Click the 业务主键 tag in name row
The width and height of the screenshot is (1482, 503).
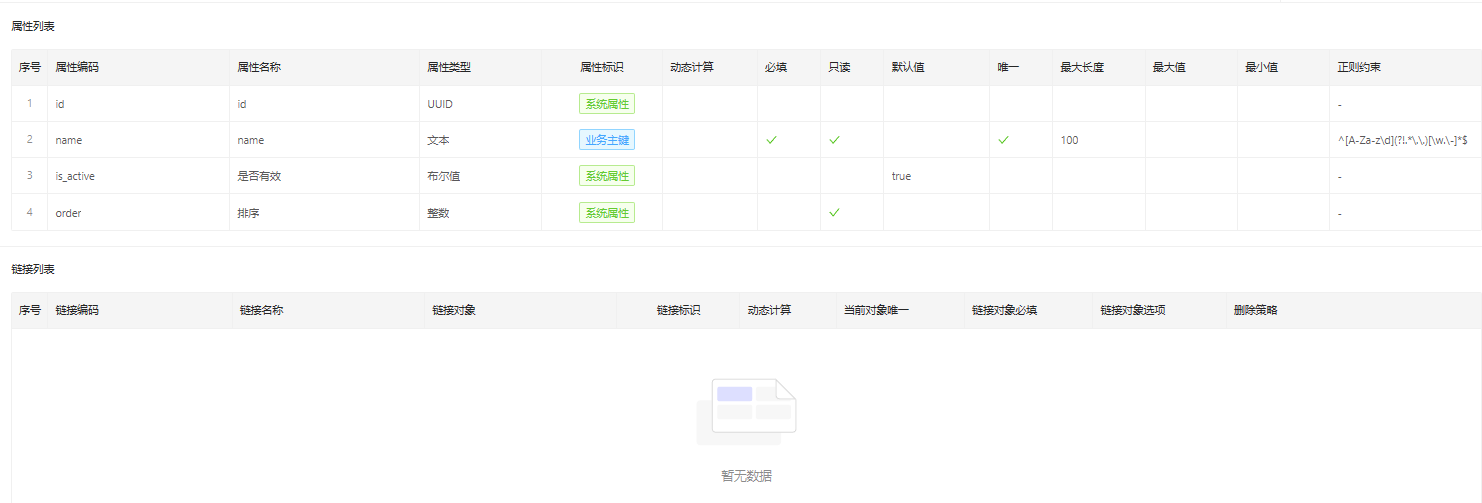click(x=607, y=140)
